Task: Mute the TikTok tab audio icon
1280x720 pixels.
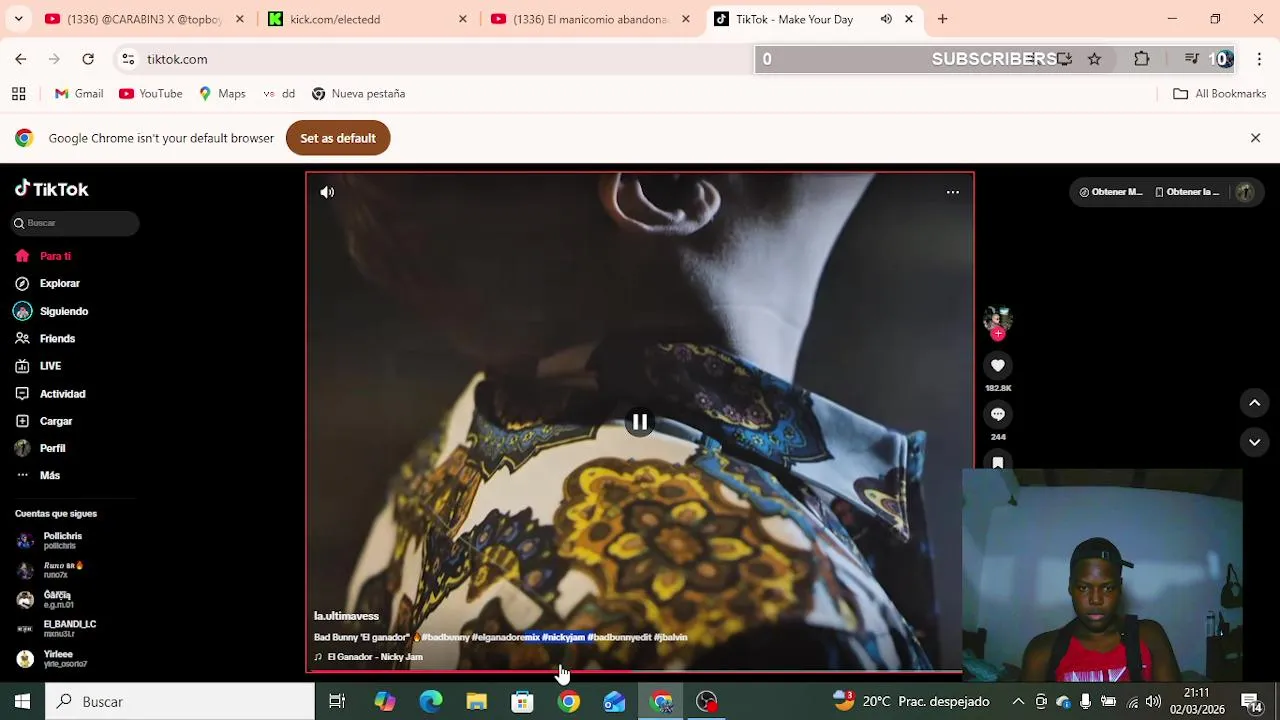Action: coord(886,19)
